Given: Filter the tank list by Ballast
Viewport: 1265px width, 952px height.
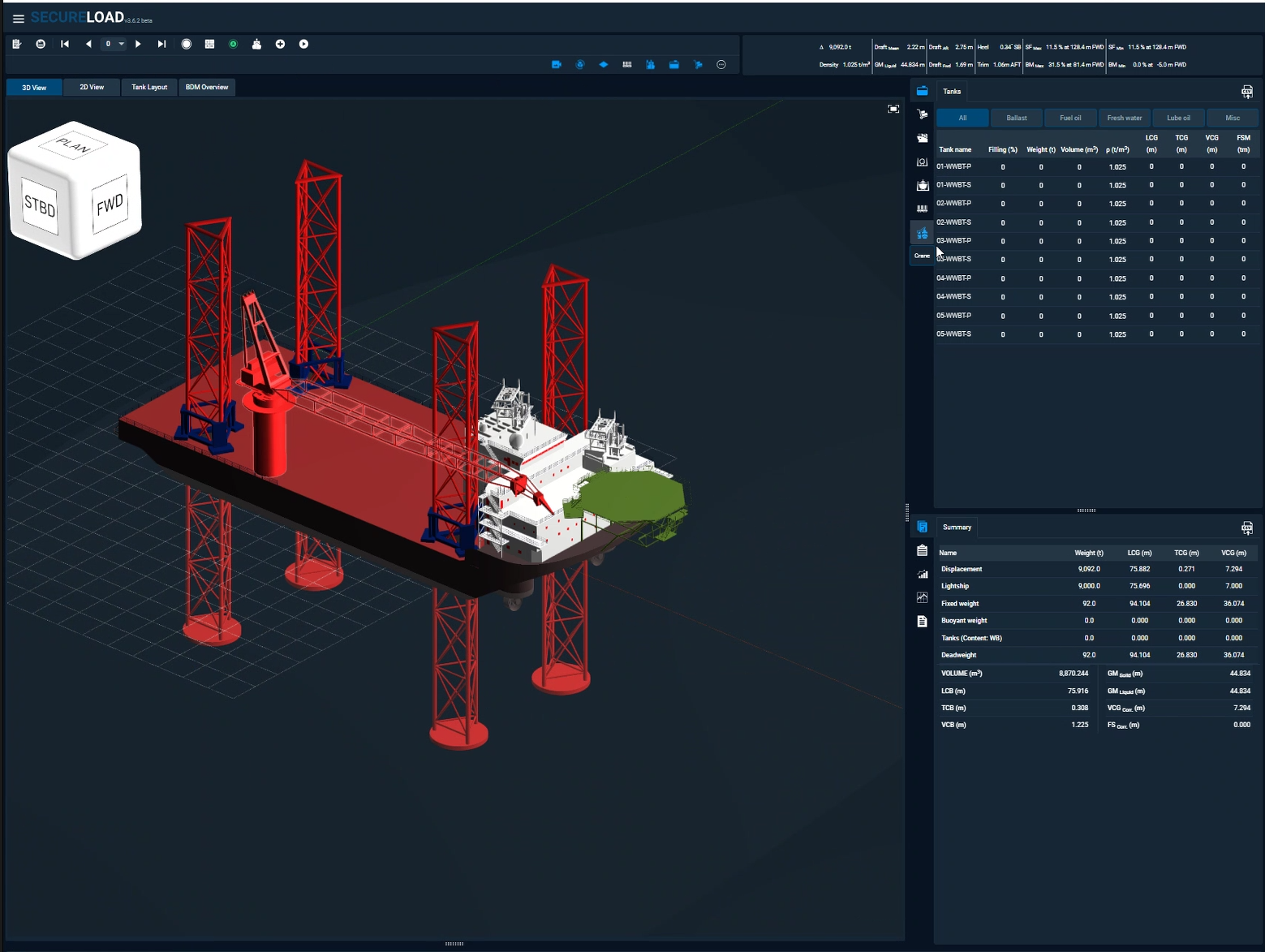Looking at the screenshot, I should [x=1016, y=118].
